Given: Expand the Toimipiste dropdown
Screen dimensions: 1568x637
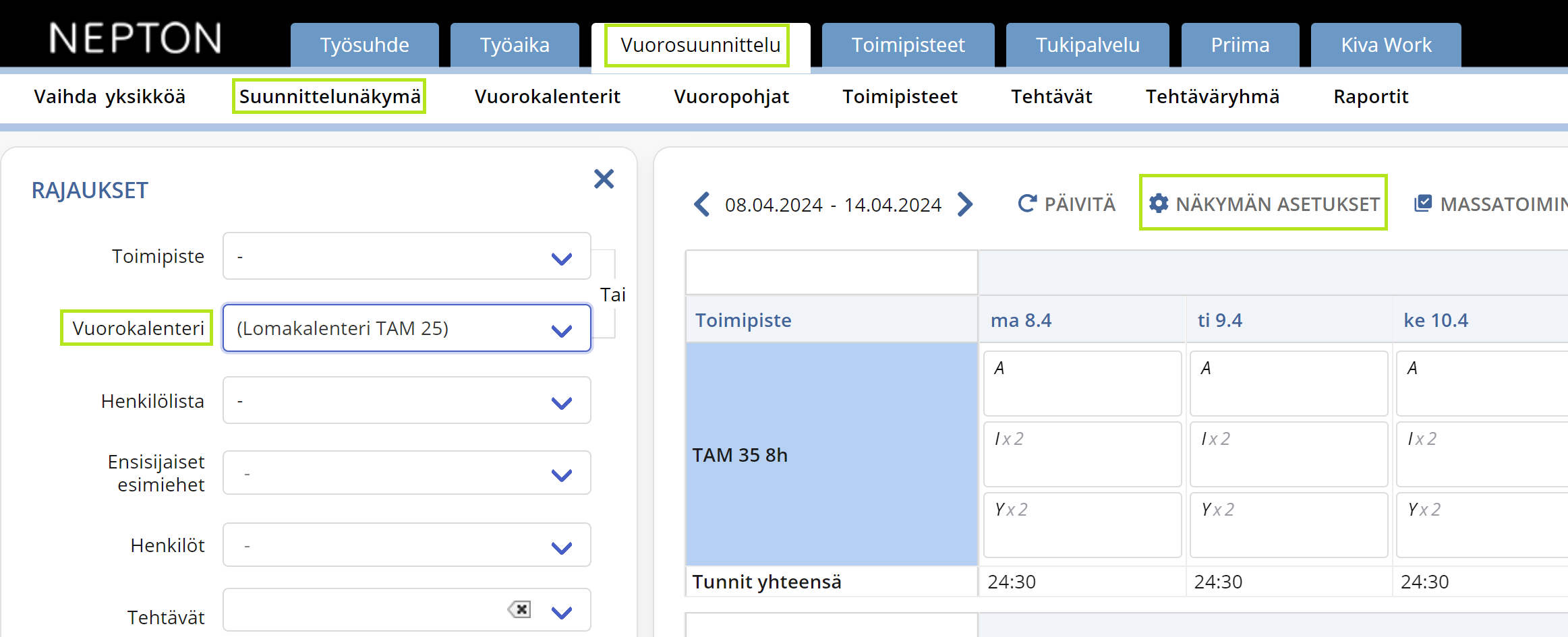Looking at the screenshot, I should pos(407,256).
